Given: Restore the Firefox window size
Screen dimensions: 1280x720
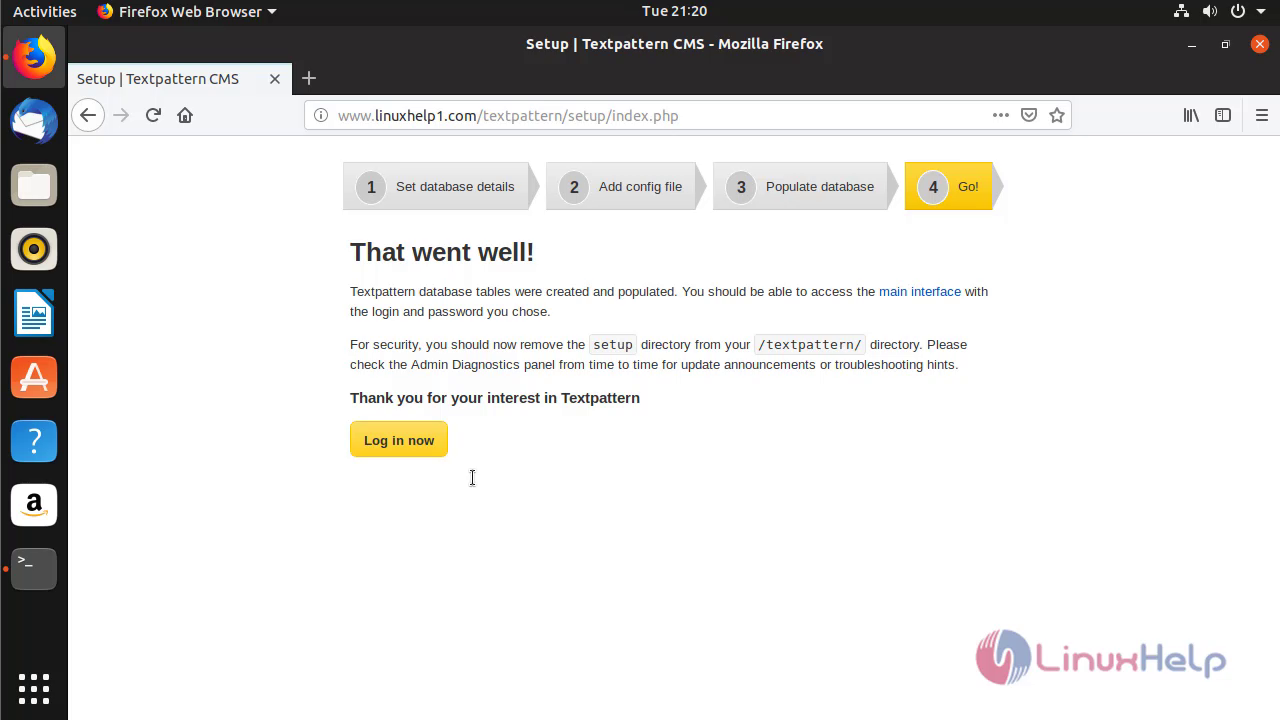Looking at the screenshot, I should [1225, 44].
